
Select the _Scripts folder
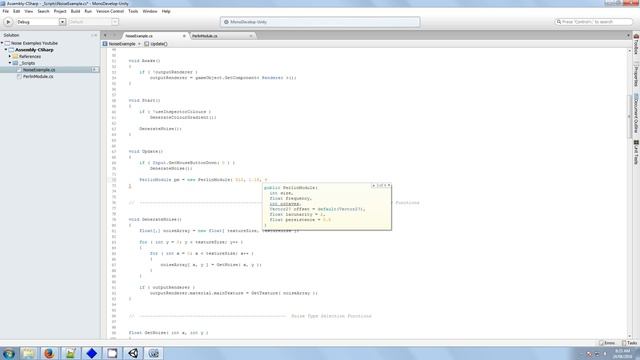pos(28,63)
